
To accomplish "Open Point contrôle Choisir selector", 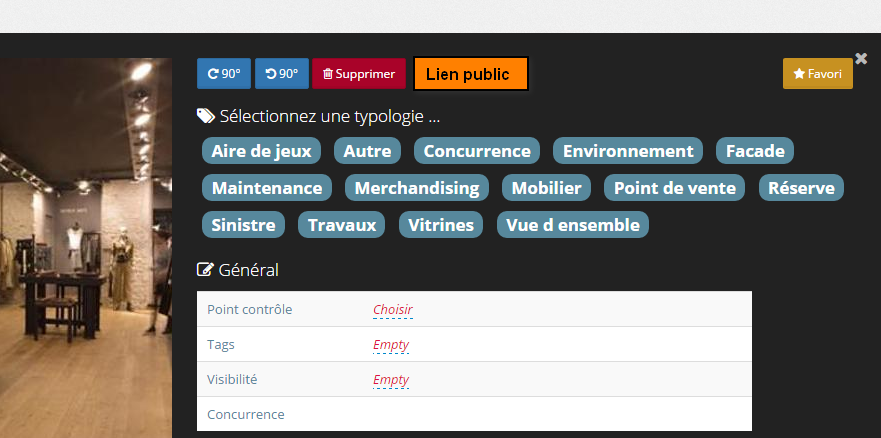I will (392, 310).
